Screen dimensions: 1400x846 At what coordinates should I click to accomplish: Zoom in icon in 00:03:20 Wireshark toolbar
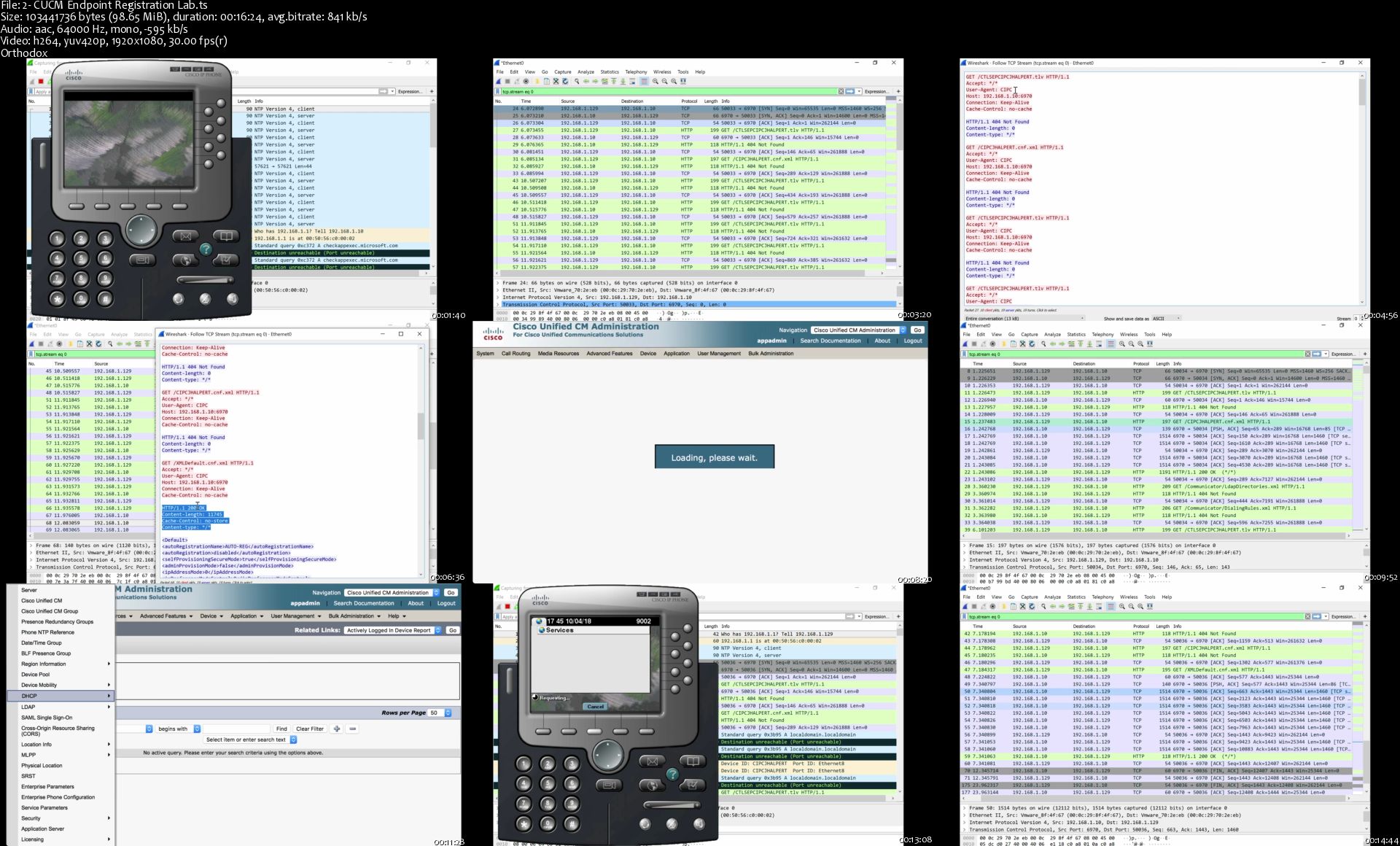click(x=656, y=81)
